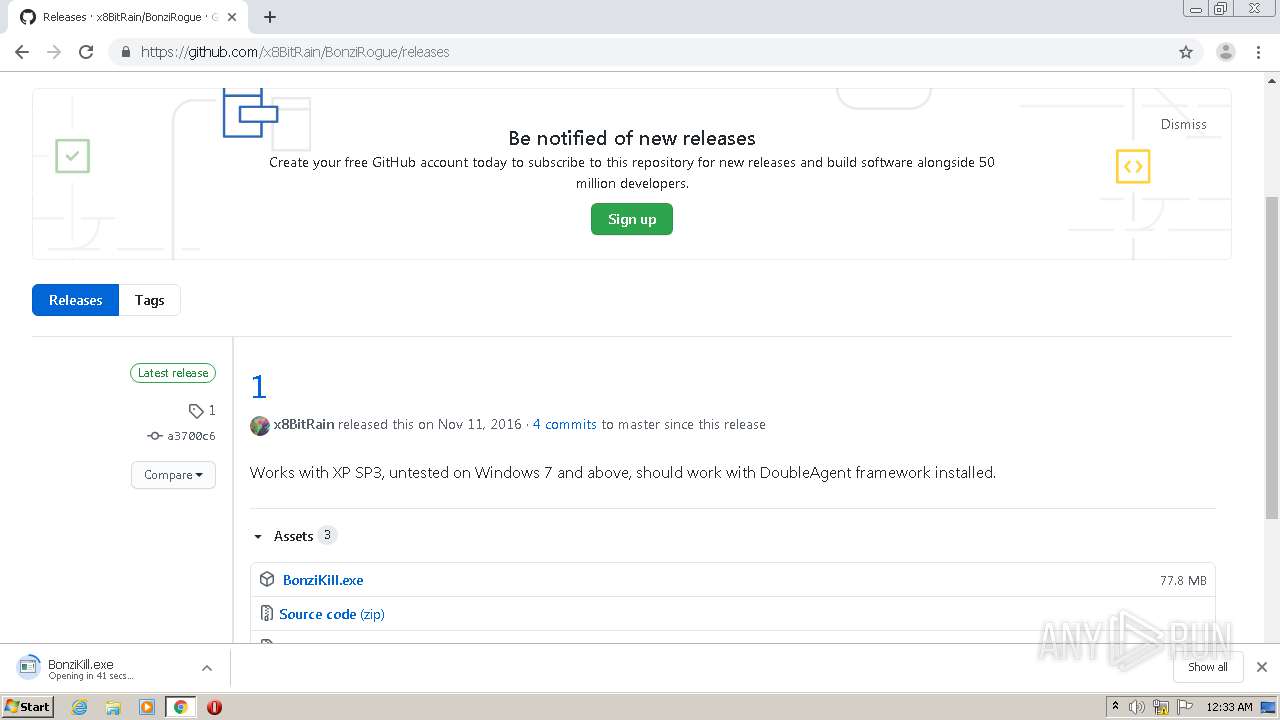Image resolution: width=1280 pixels, height=720 pixels.
Task: Open the media player taskbar icon
Action: [x=147, y=707]
